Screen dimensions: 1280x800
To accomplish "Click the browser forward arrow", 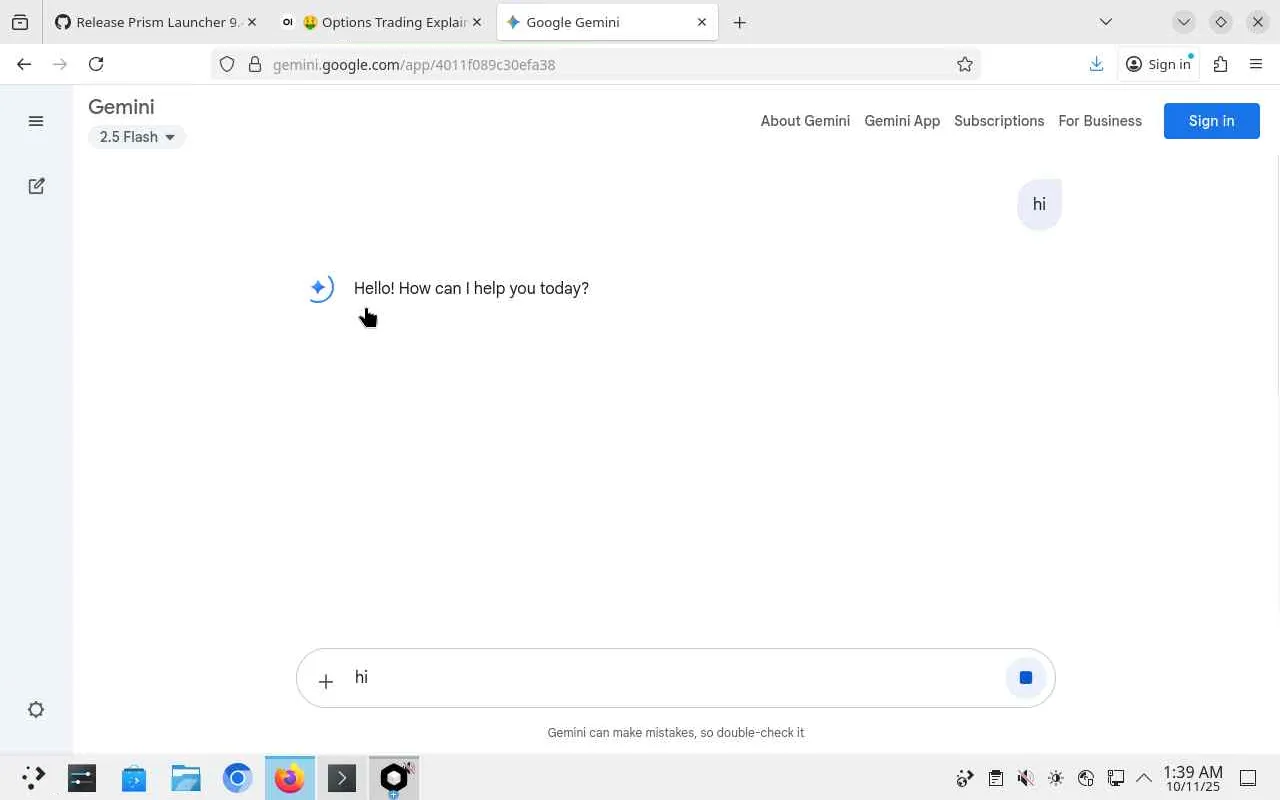I will point(60,64).
